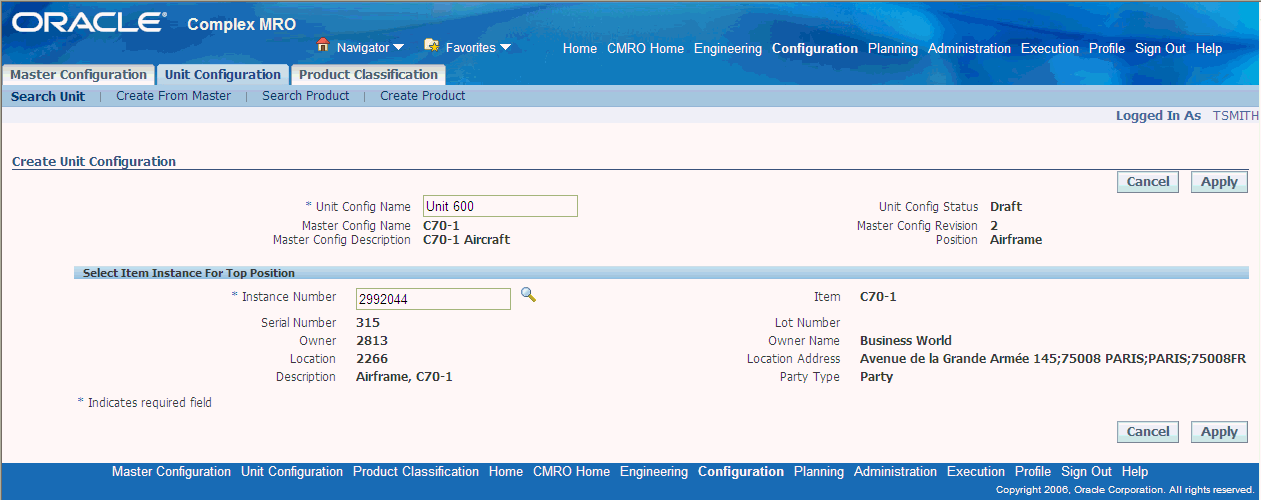Click Product Classification footer link
The width and height of the screenshot is (1261, 500).
pyautogui.click(x=416, y=471)
